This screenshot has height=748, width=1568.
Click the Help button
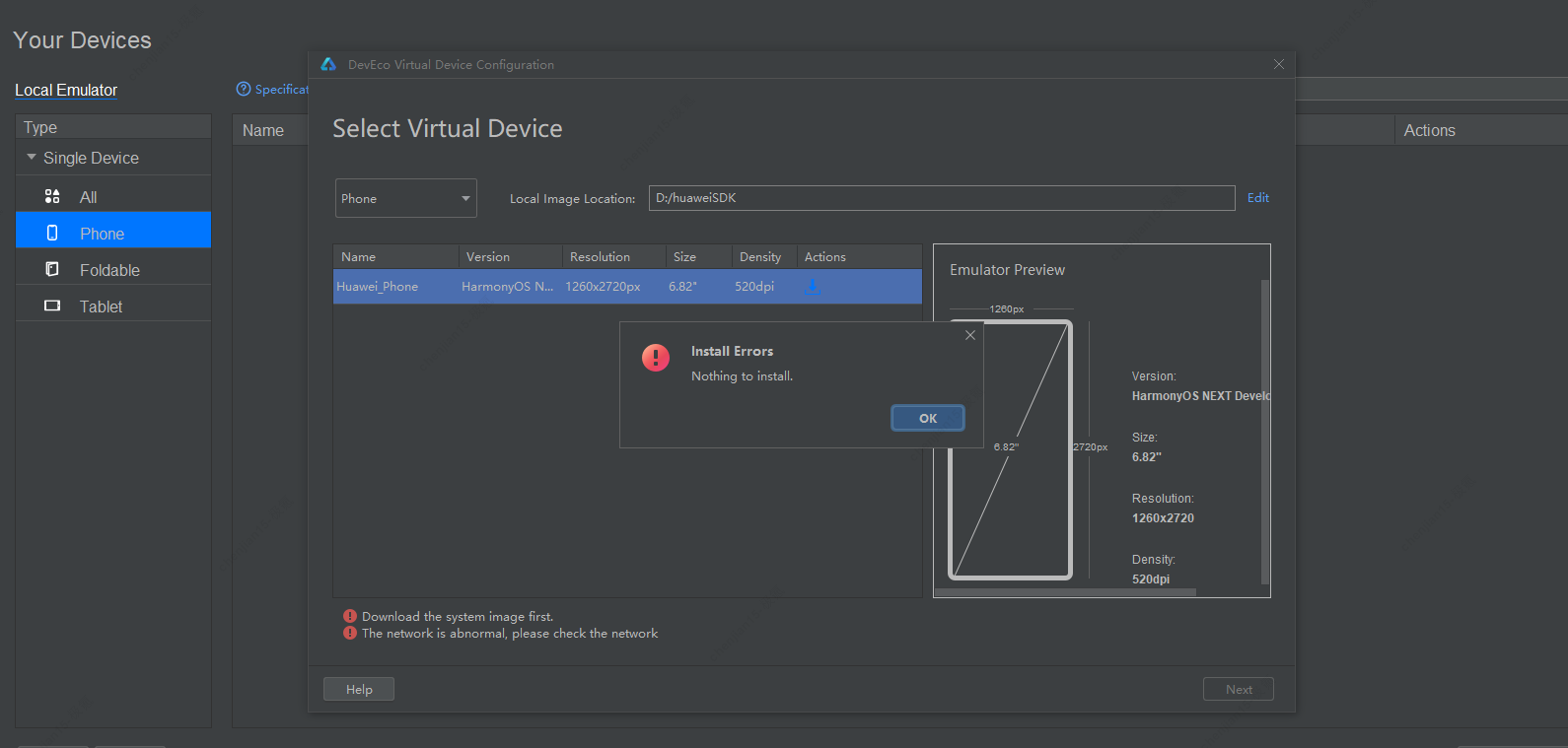click(x=359, y=689)
